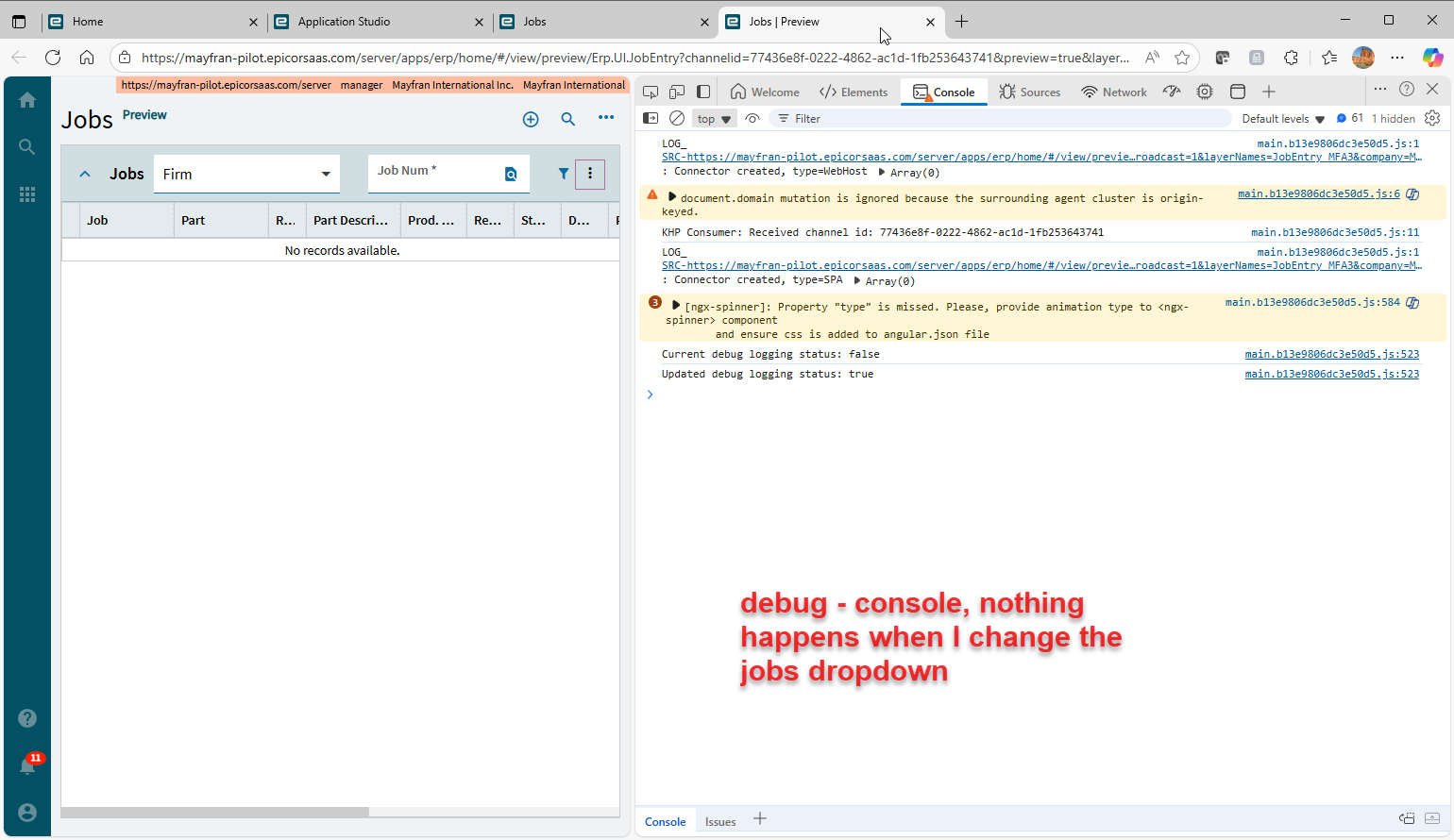The height and width of the screenshot is (840, 1454).
Task: Focus the console Filter field
Action: point(1001,119)
